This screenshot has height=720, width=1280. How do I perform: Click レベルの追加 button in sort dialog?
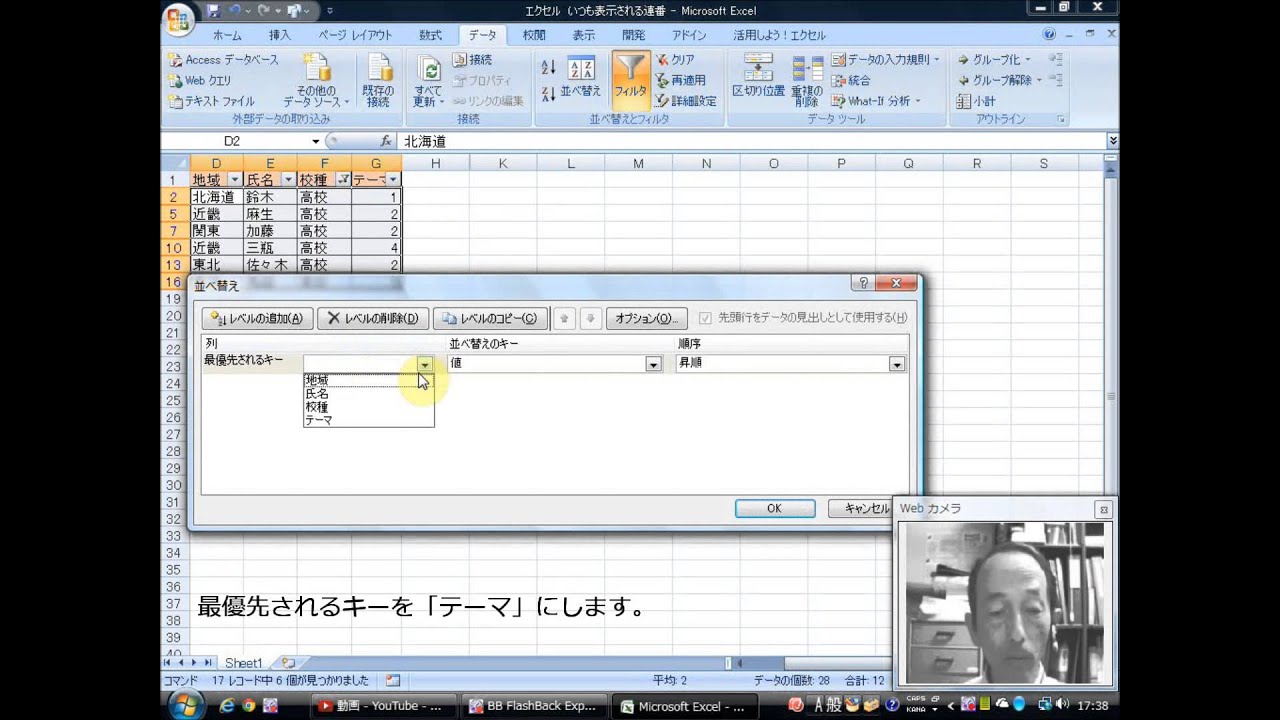click(257, 318)
